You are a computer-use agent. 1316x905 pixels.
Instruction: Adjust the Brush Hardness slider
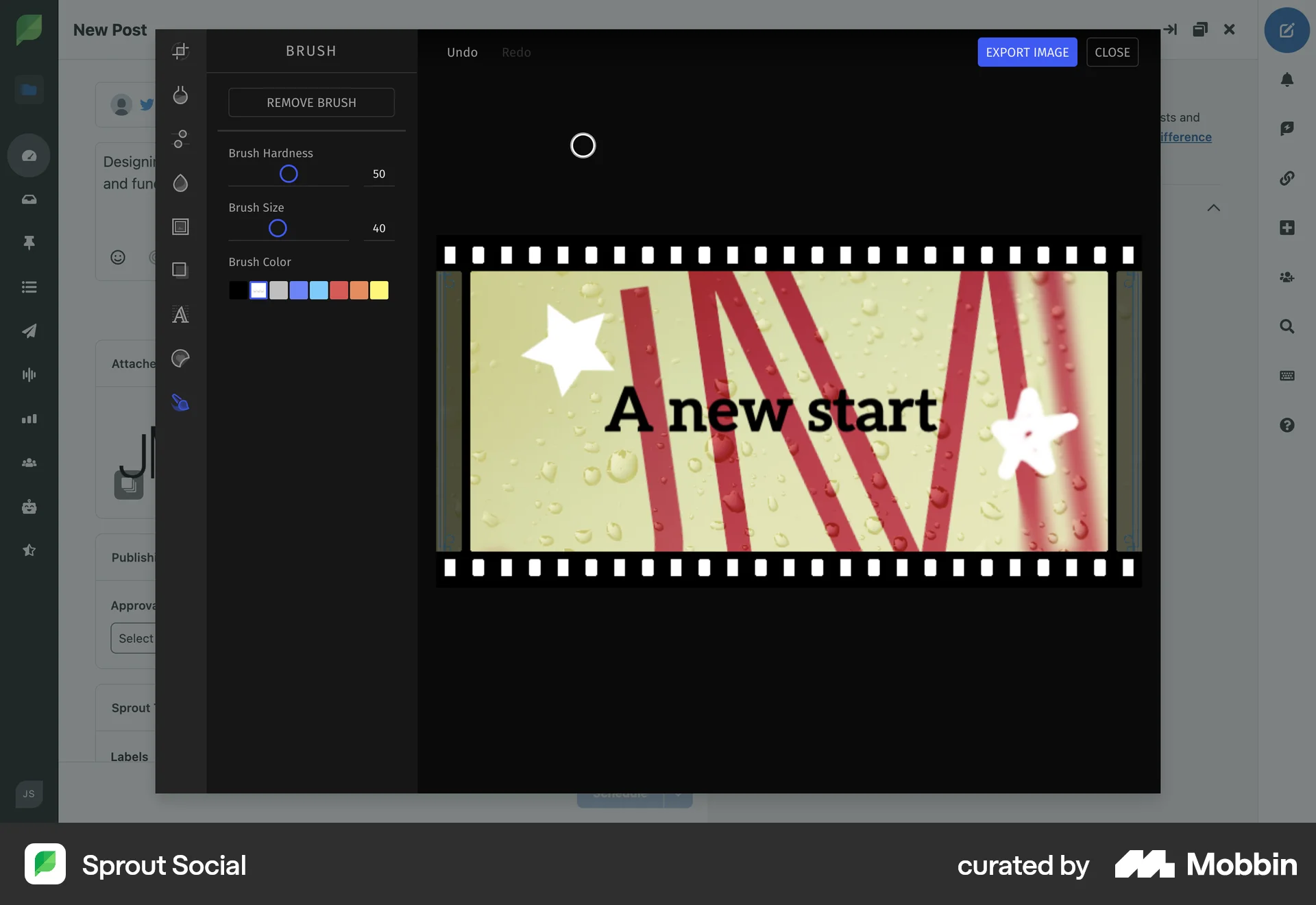click(289, 173)
